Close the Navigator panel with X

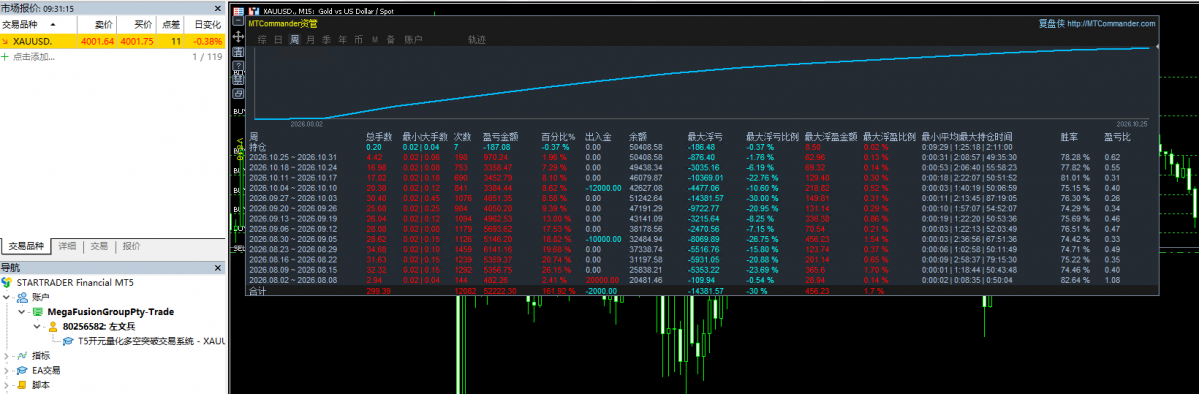pyautogui.click(x=218, y=268)
